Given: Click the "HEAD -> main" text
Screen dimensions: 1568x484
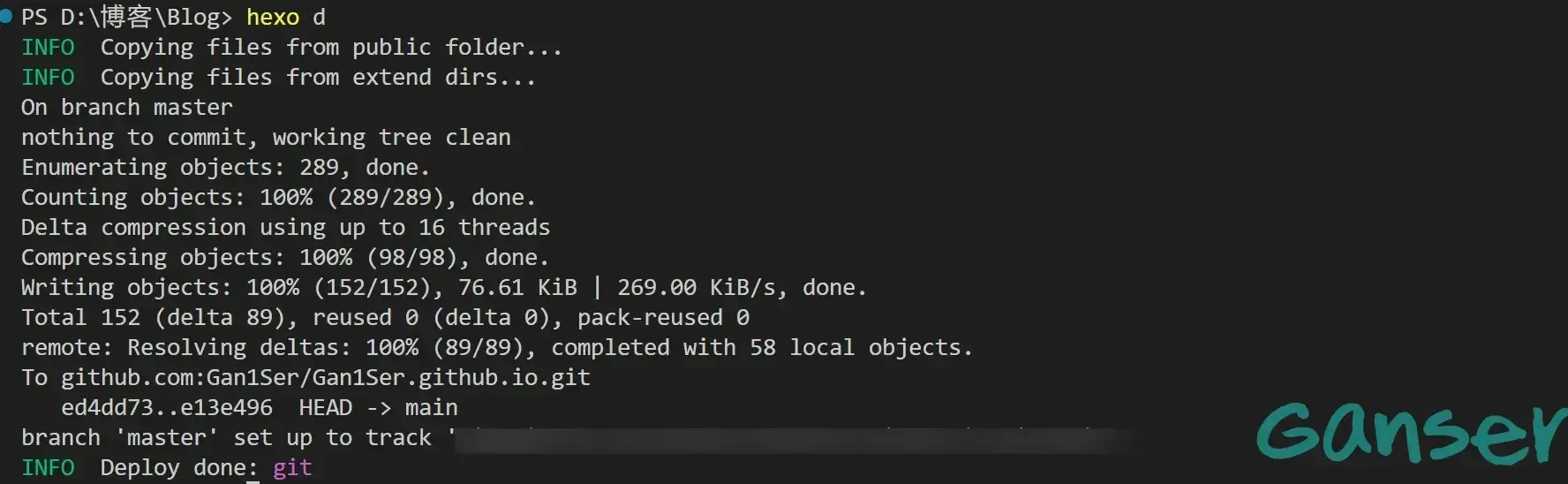Looking at the screenshot, I should (378, 408).
